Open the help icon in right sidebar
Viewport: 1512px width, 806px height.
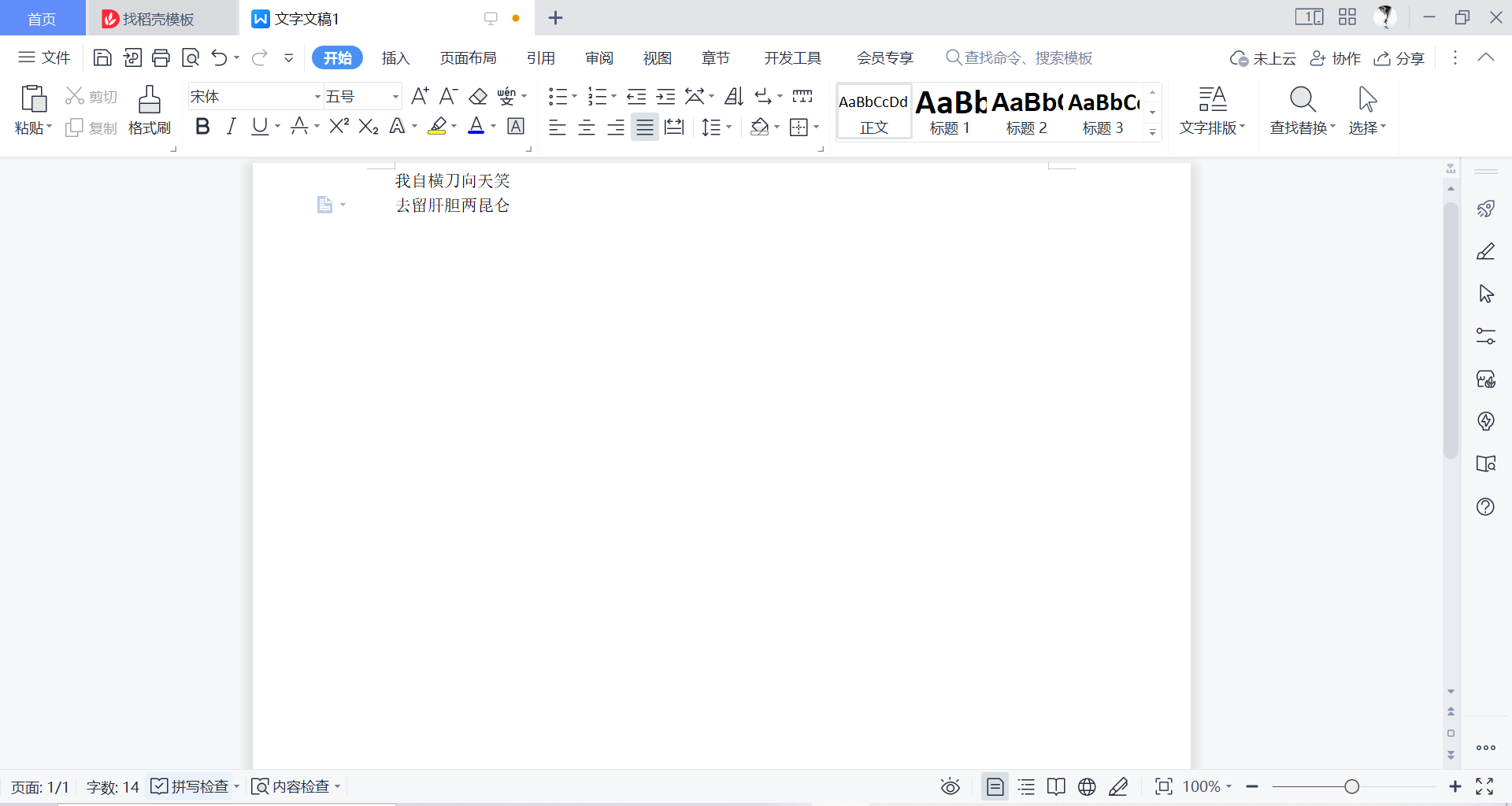point(1485,507)
